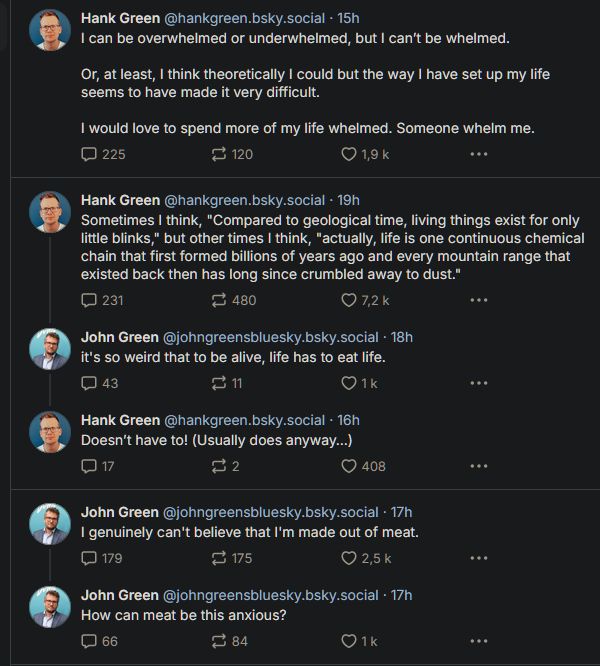The width and height of the screenshot is (600, 666).
Task: Like the 'How can meat be this anxious?' post
Action: [349, 641]
